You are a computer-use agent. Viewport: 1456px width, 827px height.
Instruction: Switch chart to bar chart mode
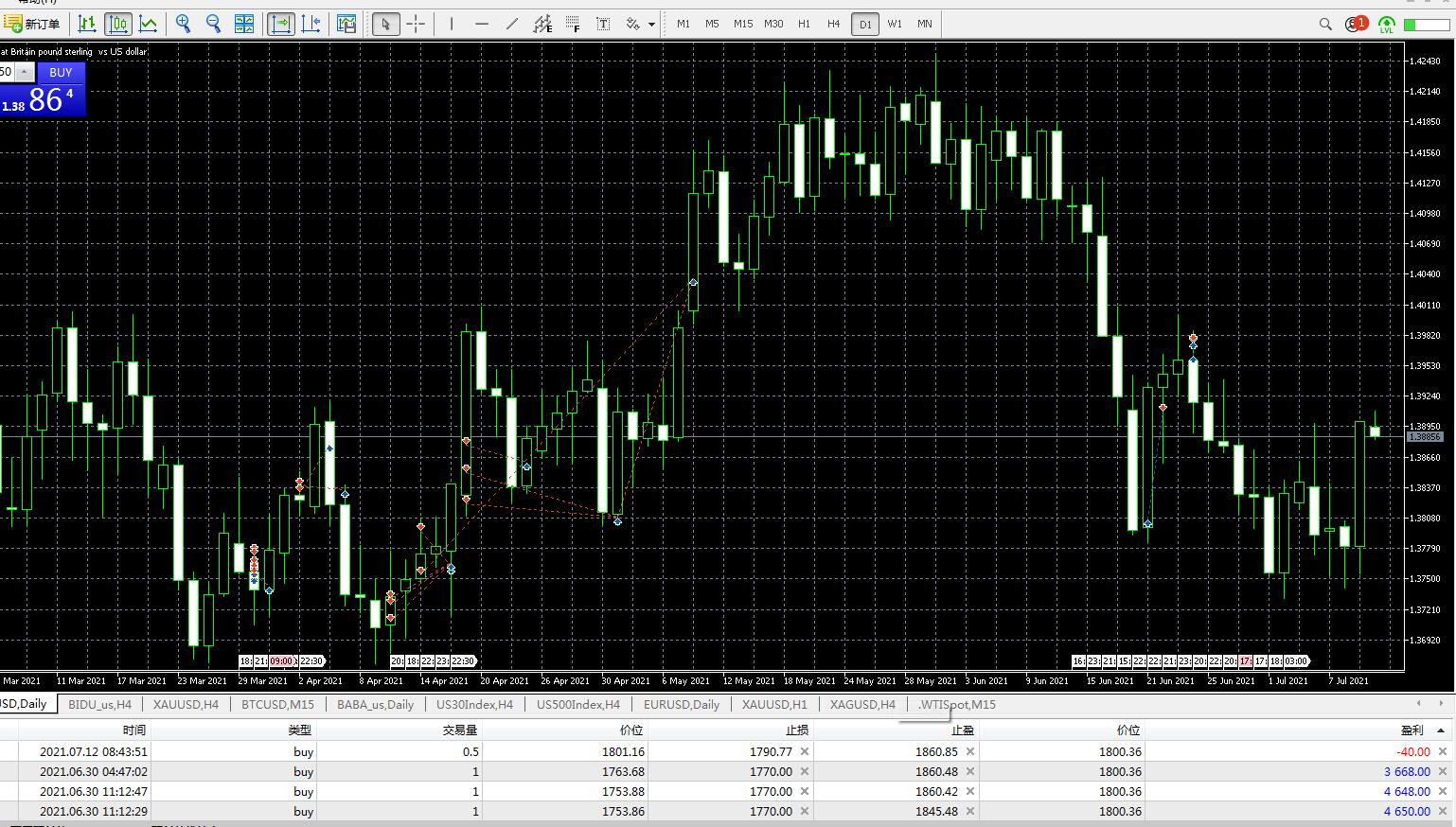[x=87, y=24]
